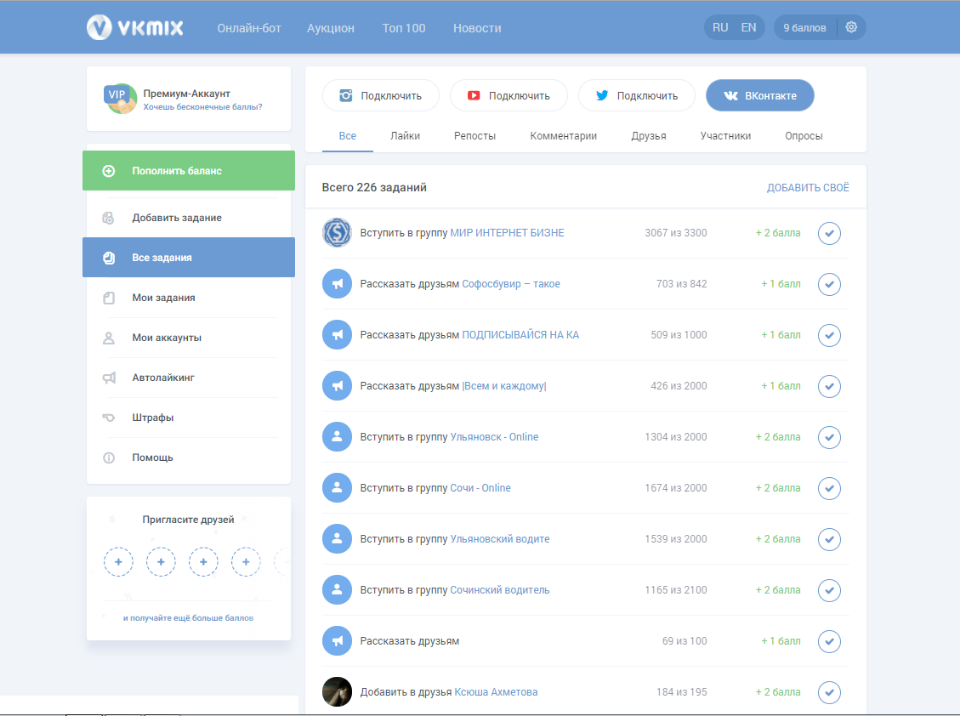The image size is (960, 716).
Task: Open the Опросы tab
Action: (x=803, y=136)
